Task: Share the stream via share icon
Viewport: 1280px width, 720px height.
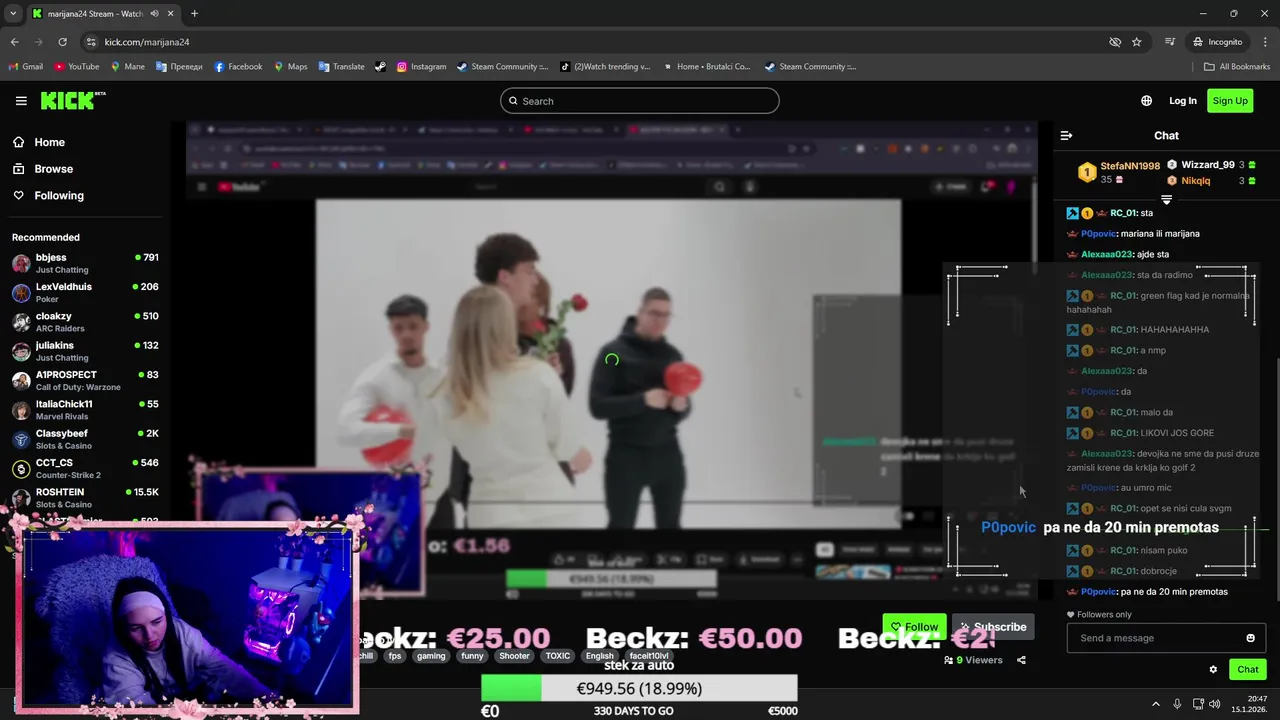Action: [x=1021, y=660]
